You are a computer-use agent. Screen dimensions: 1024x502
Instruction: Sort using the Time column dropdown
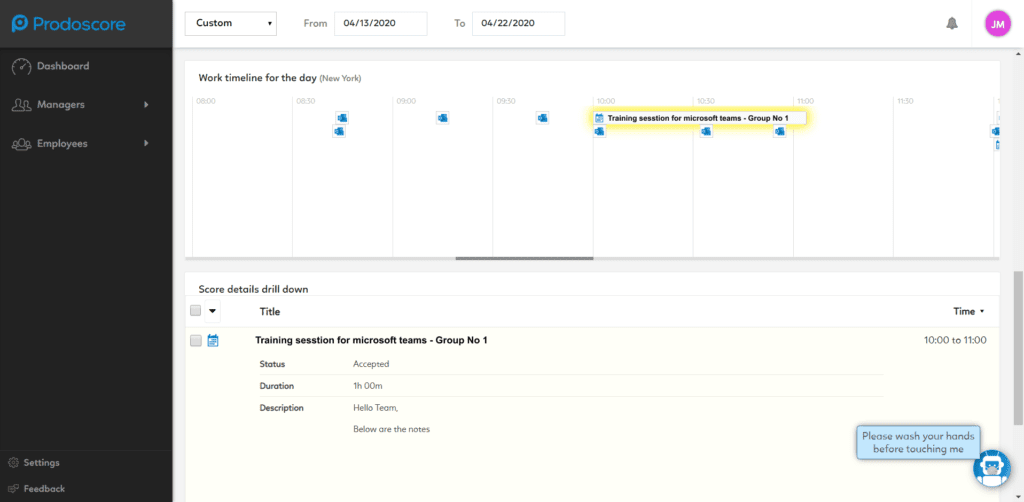[968, 311]
